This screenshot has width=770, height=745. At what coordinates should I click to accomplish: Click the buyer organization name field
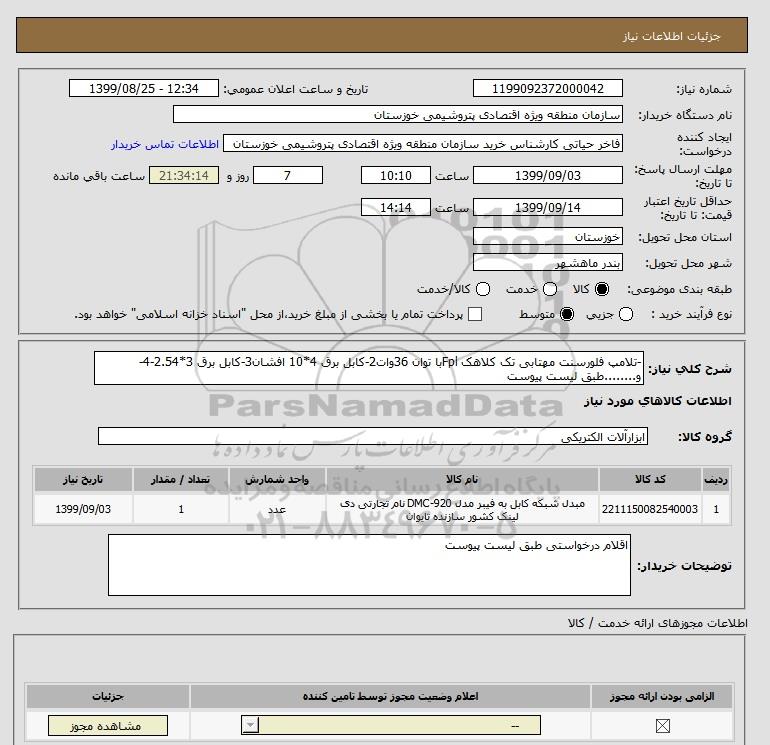398,114
